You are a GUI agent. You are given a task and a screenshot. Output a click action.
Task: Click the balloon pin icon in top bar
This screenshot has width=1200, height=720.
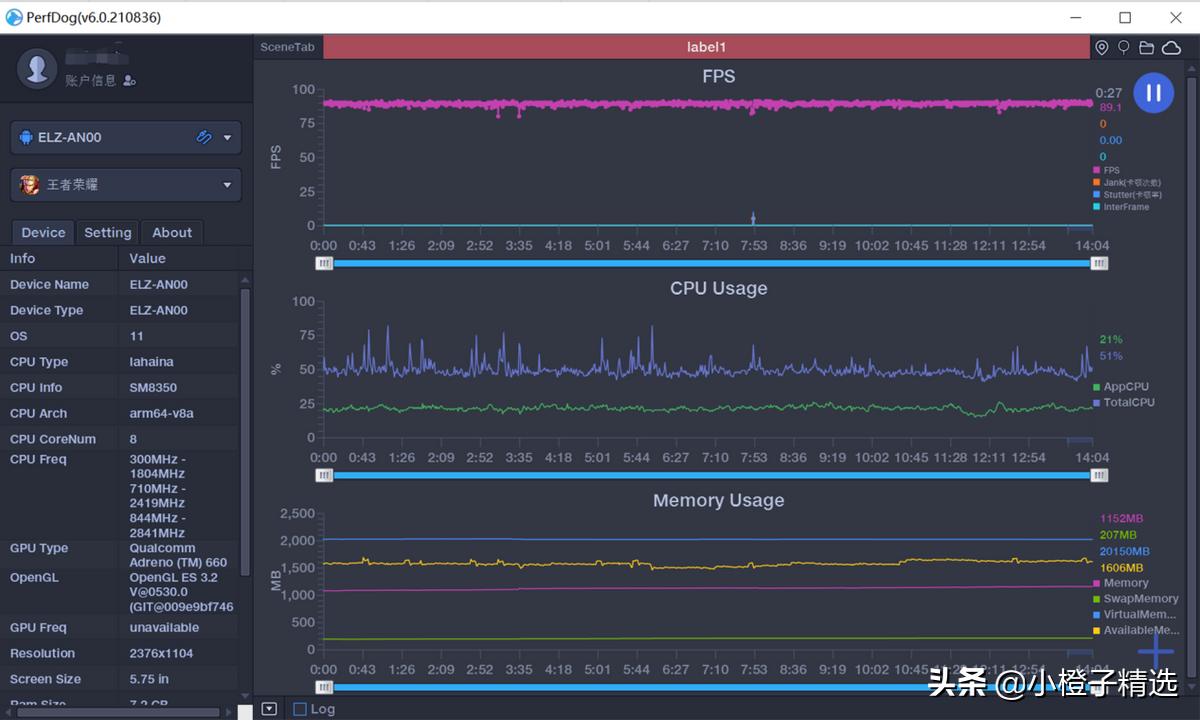pos(1123,48)
